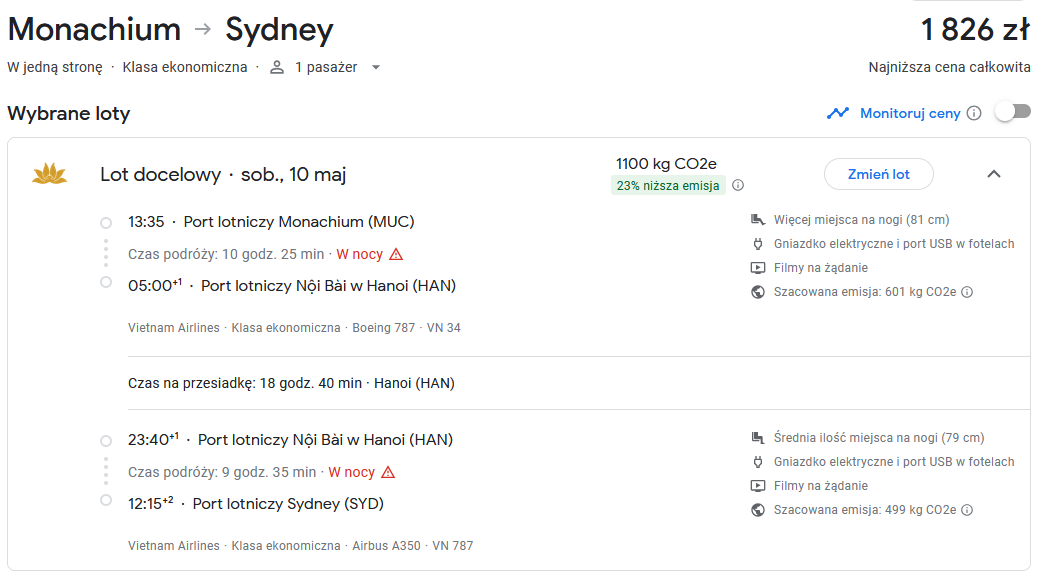Click the legroom seat icon (81 cm)
The image size is (1045, 587).
[758, 220]
